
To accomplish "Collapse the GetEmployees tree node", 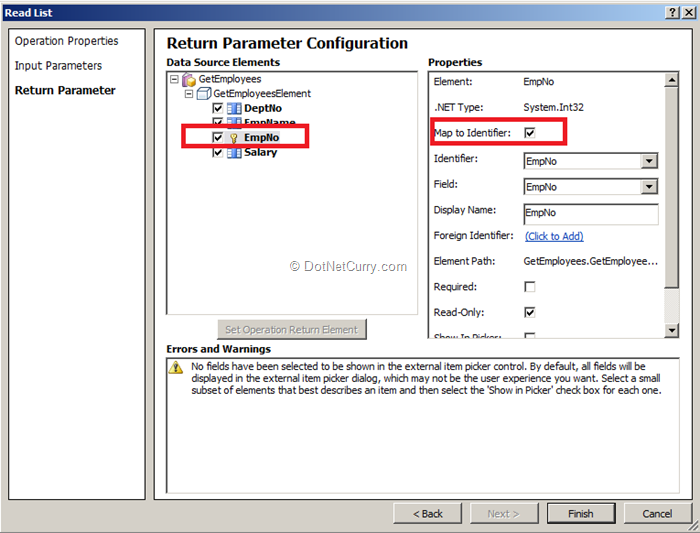I will point(175,79).
